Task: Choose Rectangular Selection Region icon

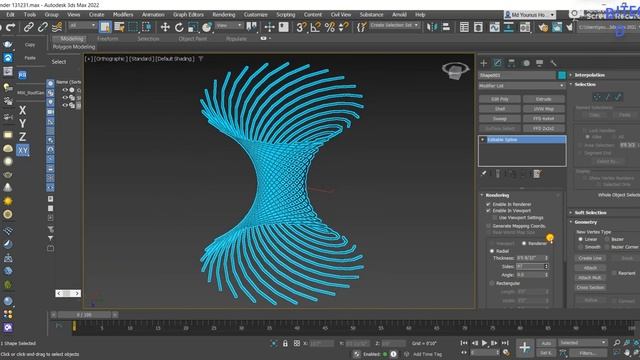Action: (133, 27)
